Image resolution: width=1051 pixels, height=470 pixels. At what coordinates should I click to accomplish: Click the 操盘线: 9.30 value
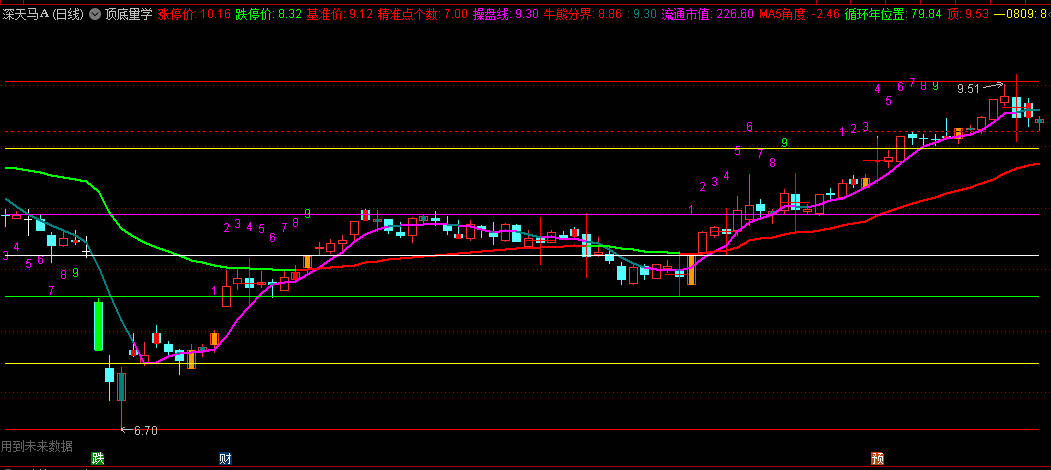(506, 13)
